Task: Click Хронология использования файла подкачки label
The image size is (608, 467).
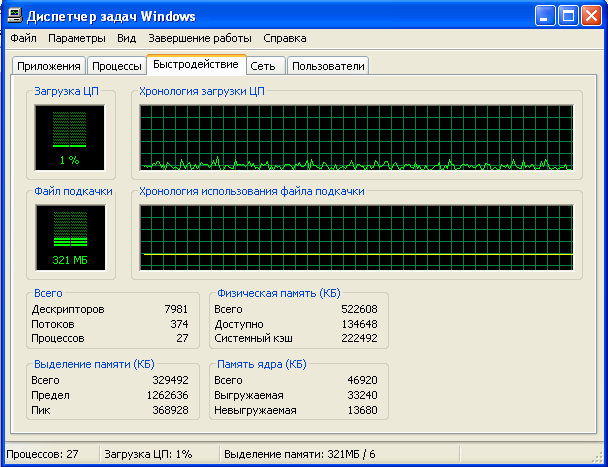Action: coord(252,191)
